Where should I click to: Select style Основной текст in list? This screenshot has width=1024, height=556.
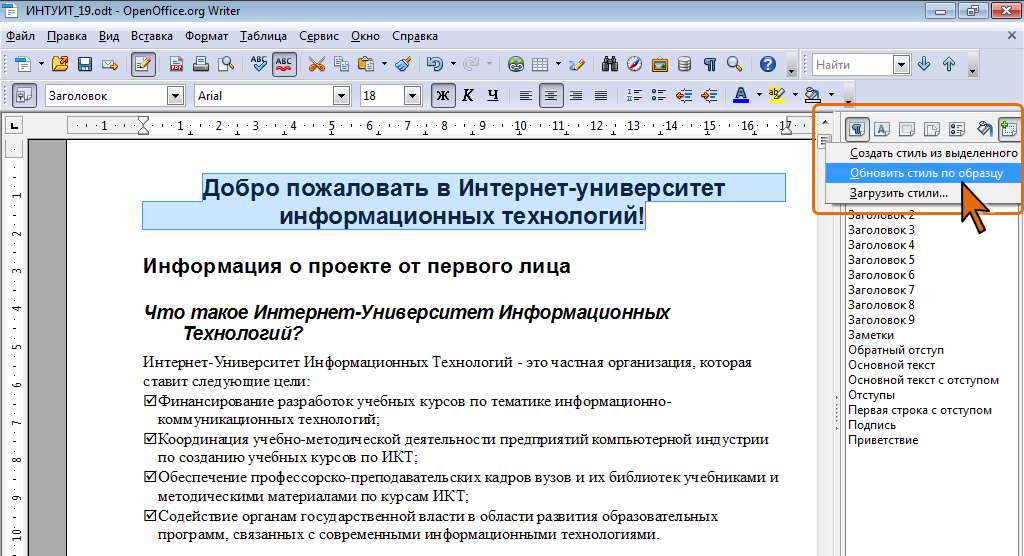click(x=891, y=365)
